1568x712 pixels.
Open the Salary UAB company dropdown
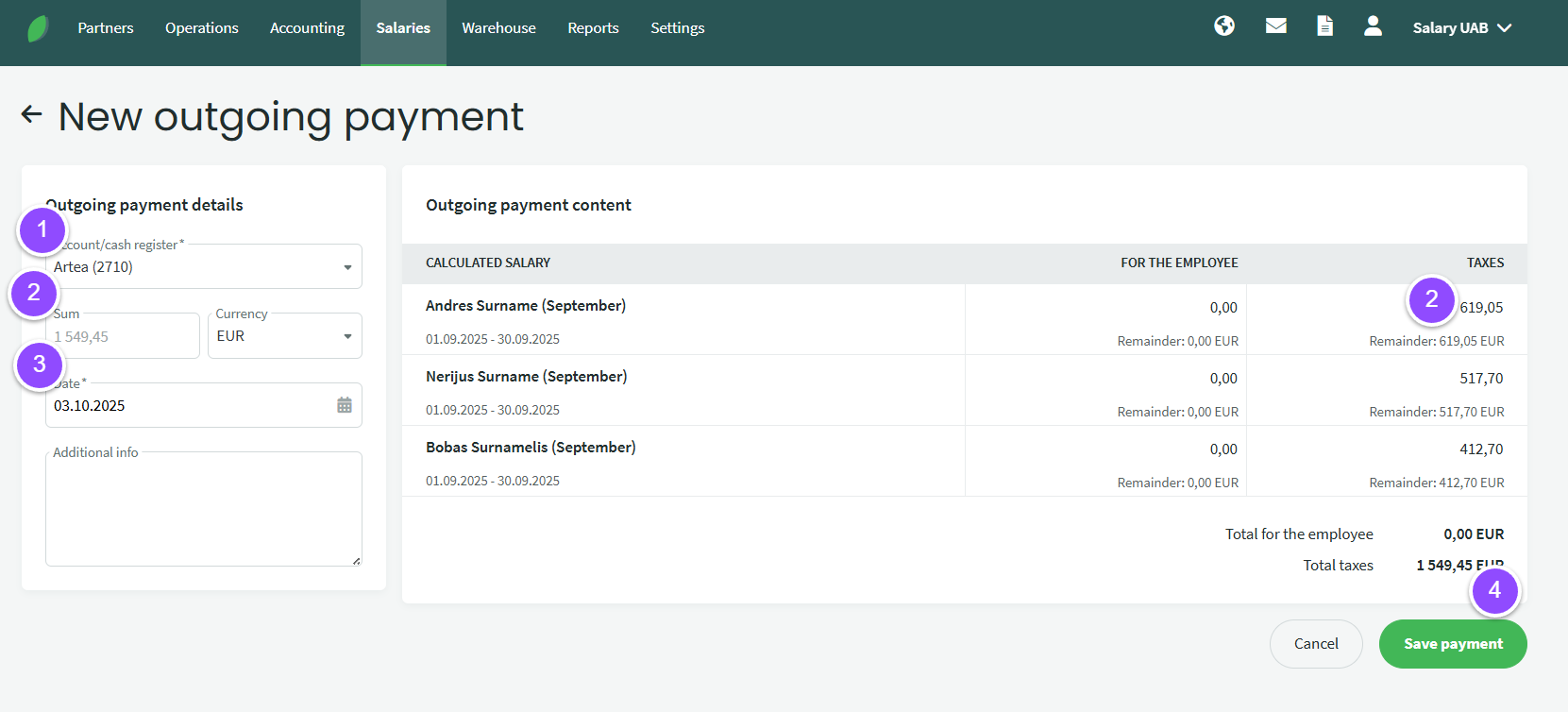[1461, 28]
